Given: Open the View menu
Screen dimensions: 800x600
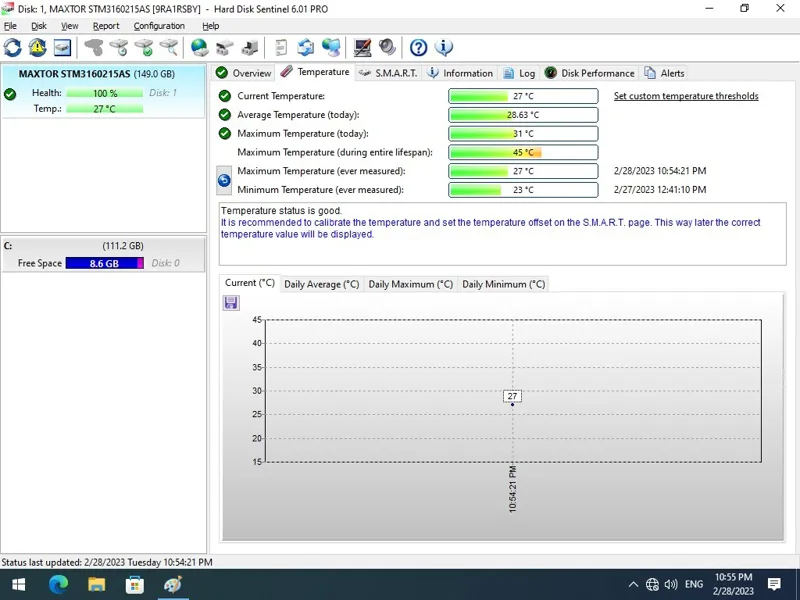Looking at the screenshot, I should coord(69,26).
